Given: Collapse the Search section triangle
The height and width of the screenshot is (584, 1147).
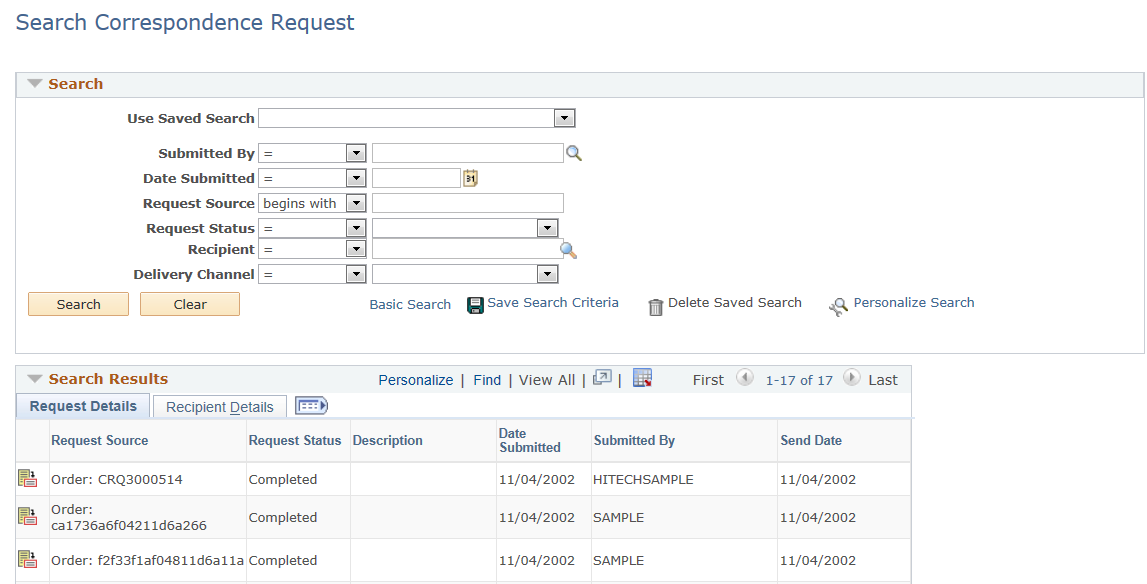Looking at the screenshot, I should click(x=34, y=83).
